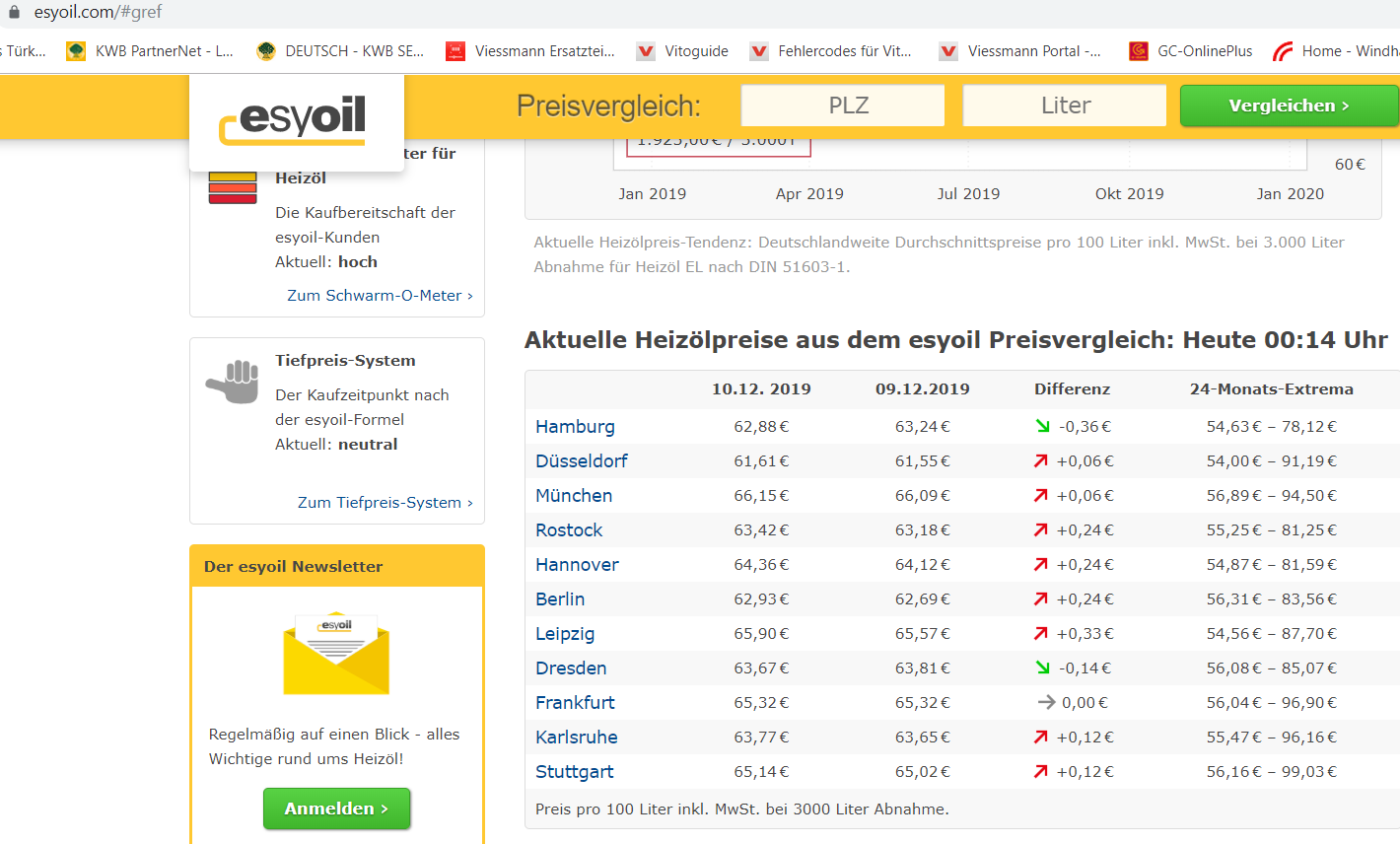
Task: Click the Jan 2019 chart axis label
Action: point(652,193)
